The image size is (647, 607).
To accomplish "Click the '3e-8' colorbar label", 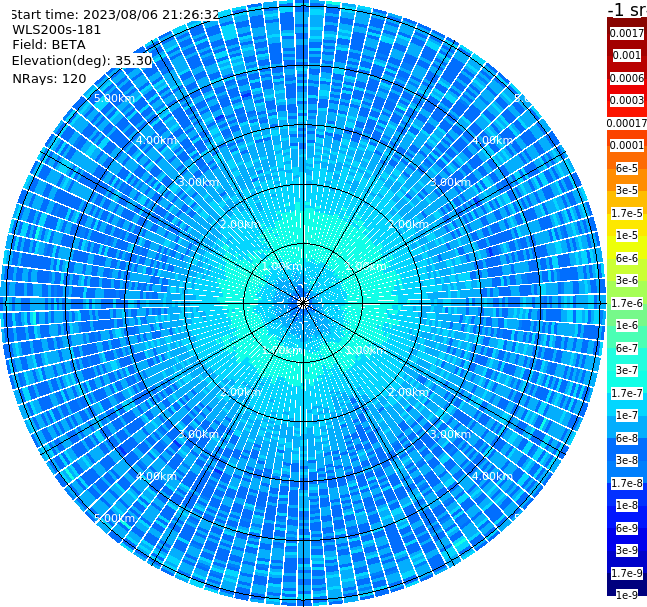I will (627, 460).
